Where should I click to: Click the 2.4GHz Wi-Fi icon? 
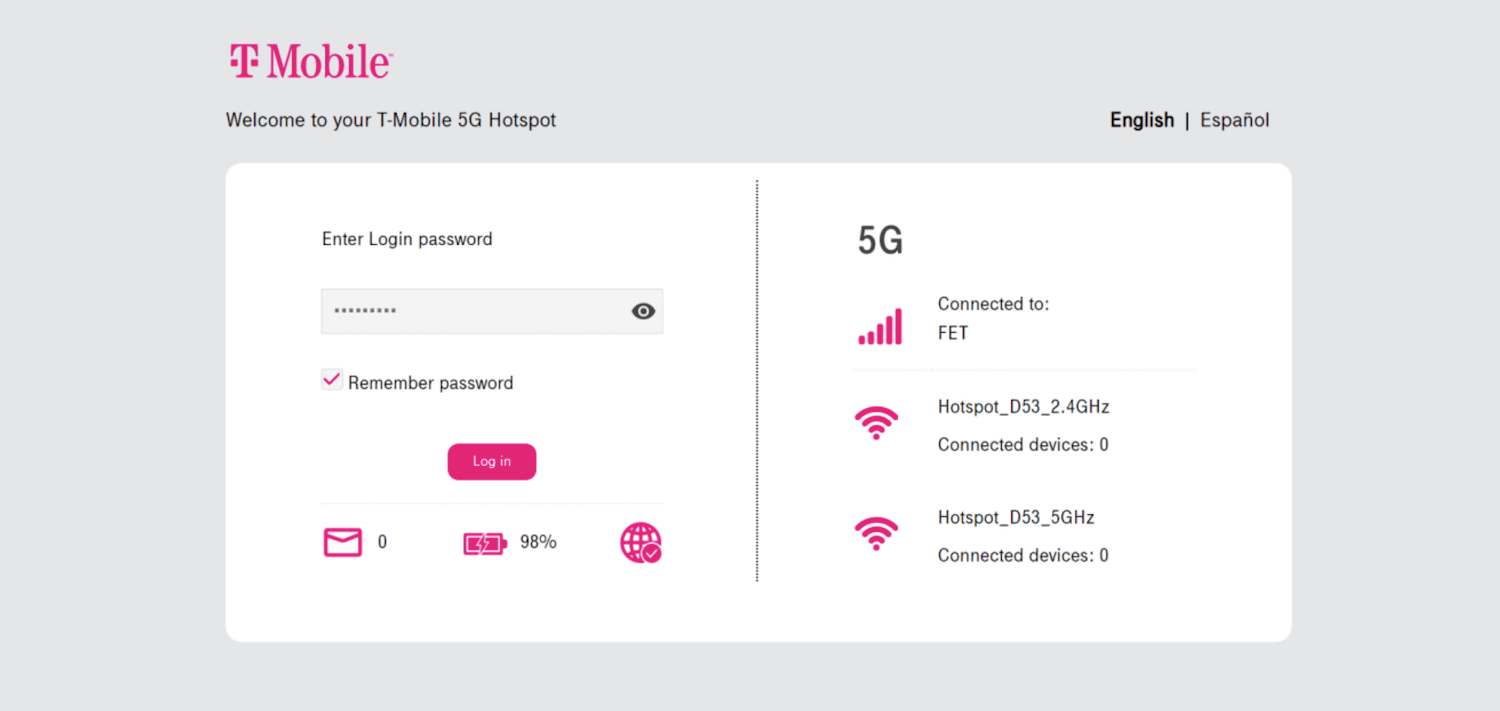876,422
